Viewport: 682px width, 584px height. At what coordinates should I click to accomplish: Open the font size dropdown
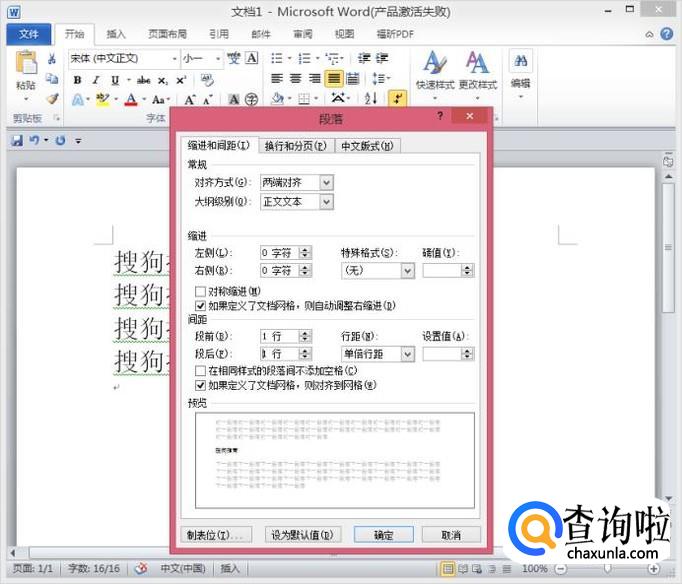(x=217, y=59)
